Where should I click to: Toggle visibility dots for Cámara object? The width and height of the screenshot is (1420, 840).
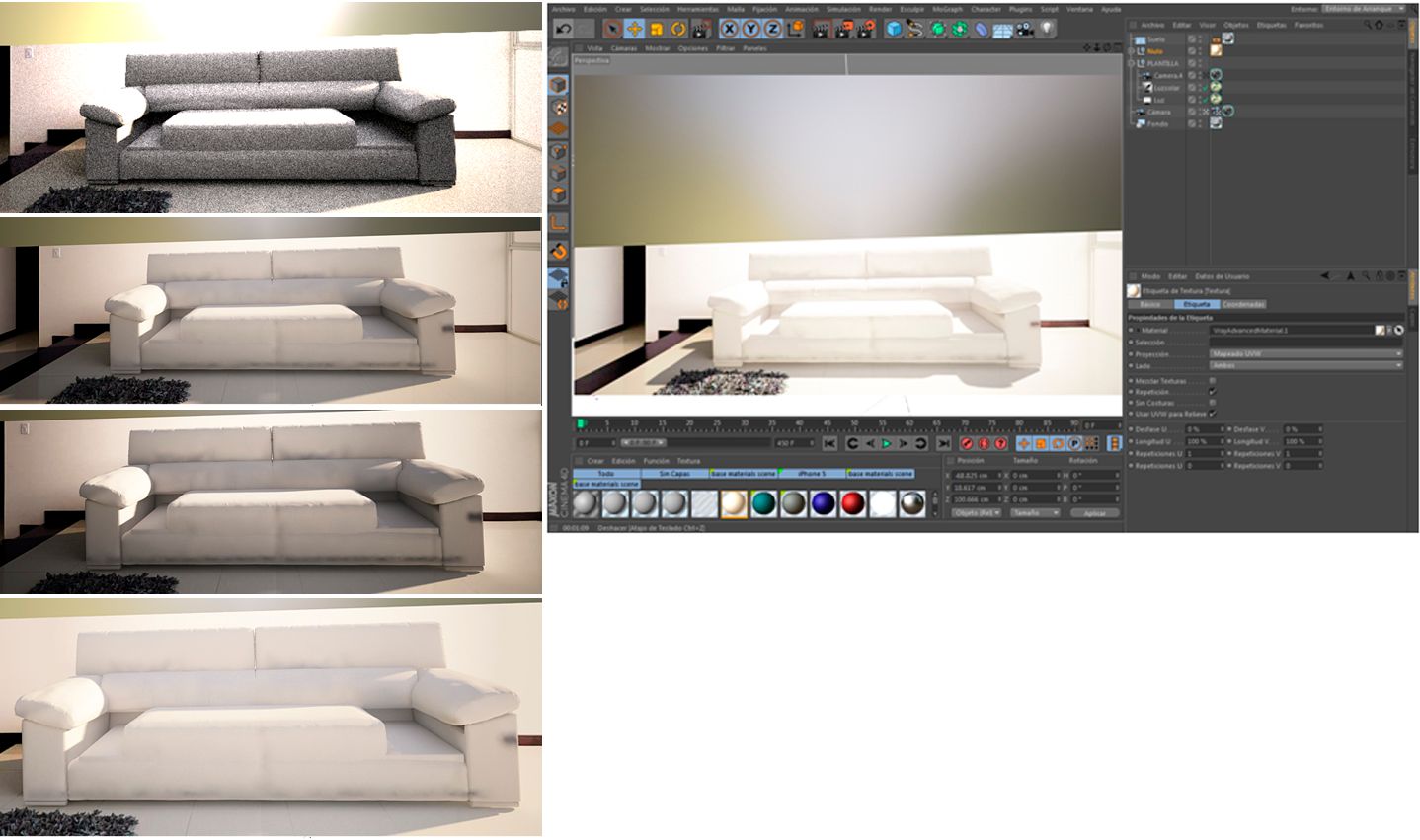(1201, 112)
